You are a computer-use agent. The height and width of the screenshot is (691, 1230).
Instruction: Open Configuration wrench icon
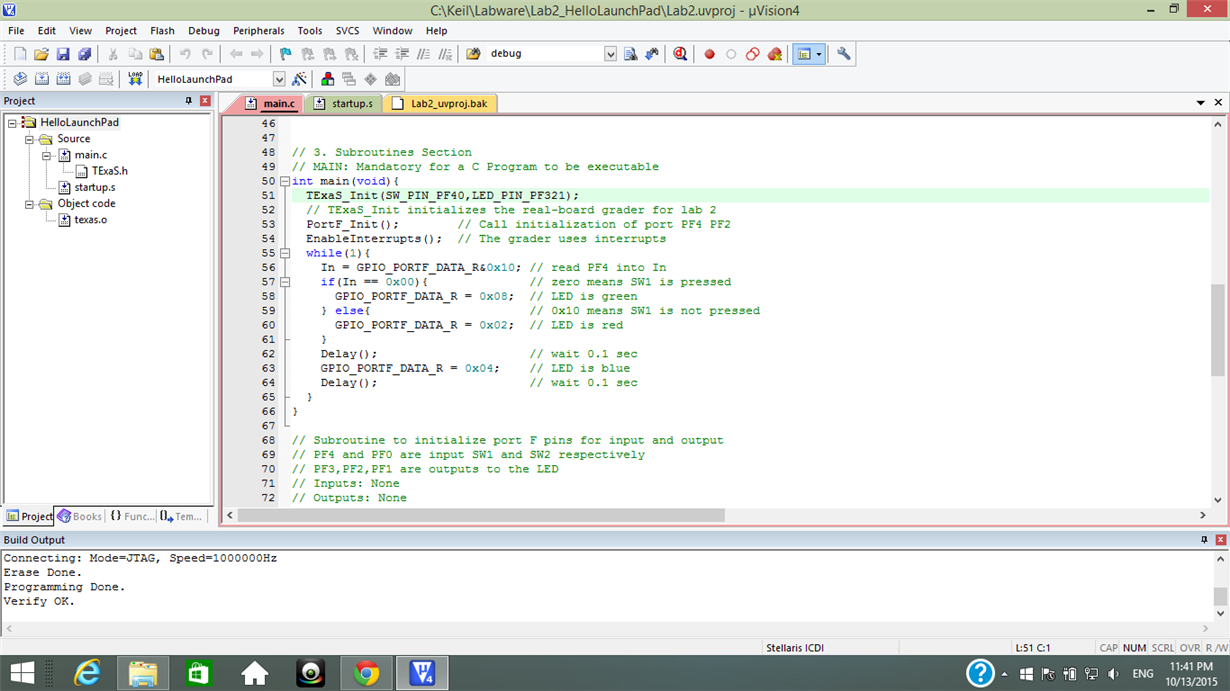coord(844,54)
